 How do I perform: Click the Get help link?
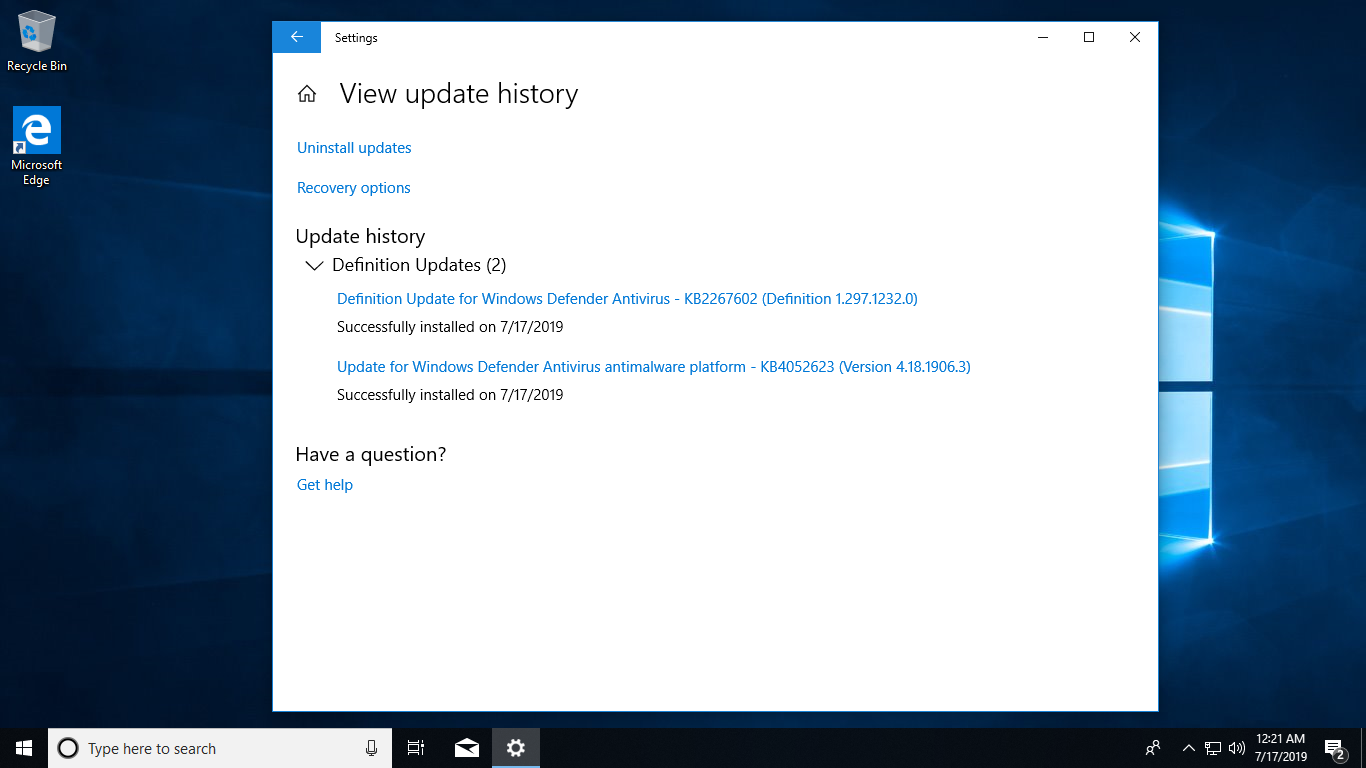click(325, 485)
